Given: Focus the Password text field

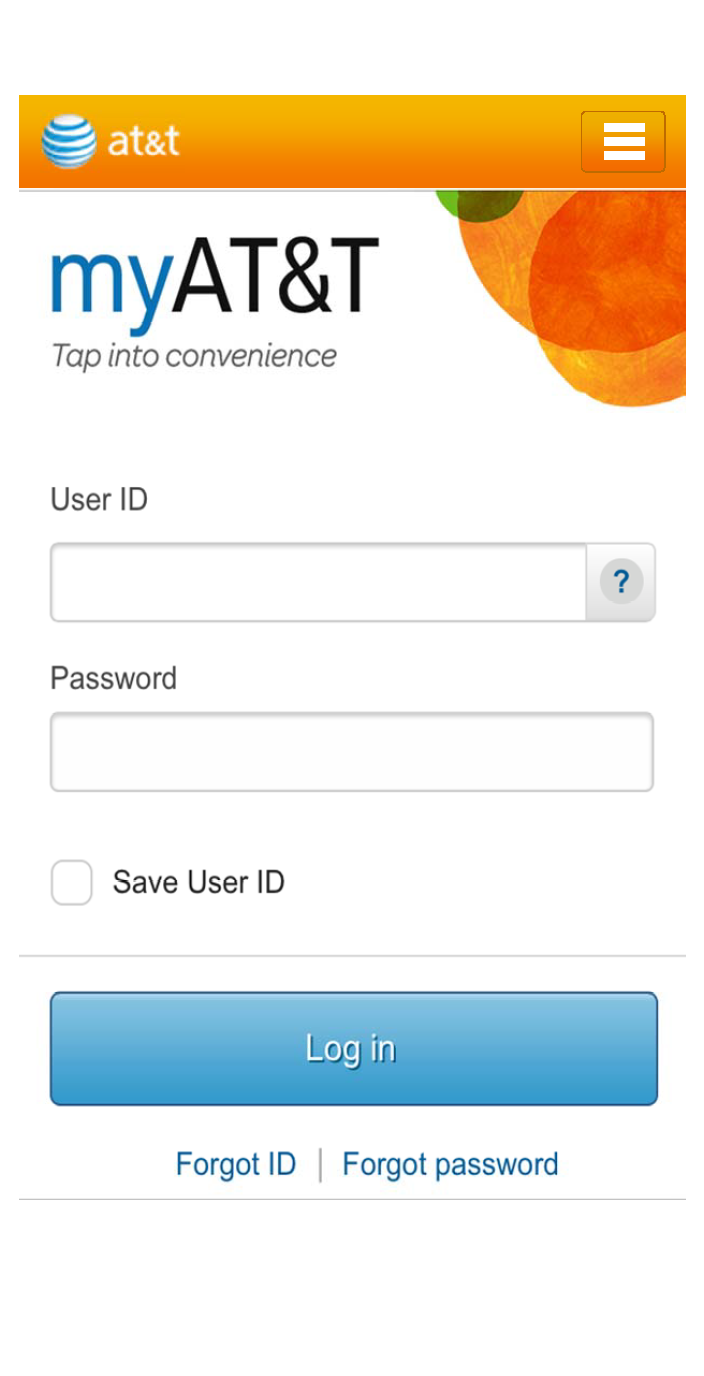Looking at the screenshot, I should tap(352, 752).
